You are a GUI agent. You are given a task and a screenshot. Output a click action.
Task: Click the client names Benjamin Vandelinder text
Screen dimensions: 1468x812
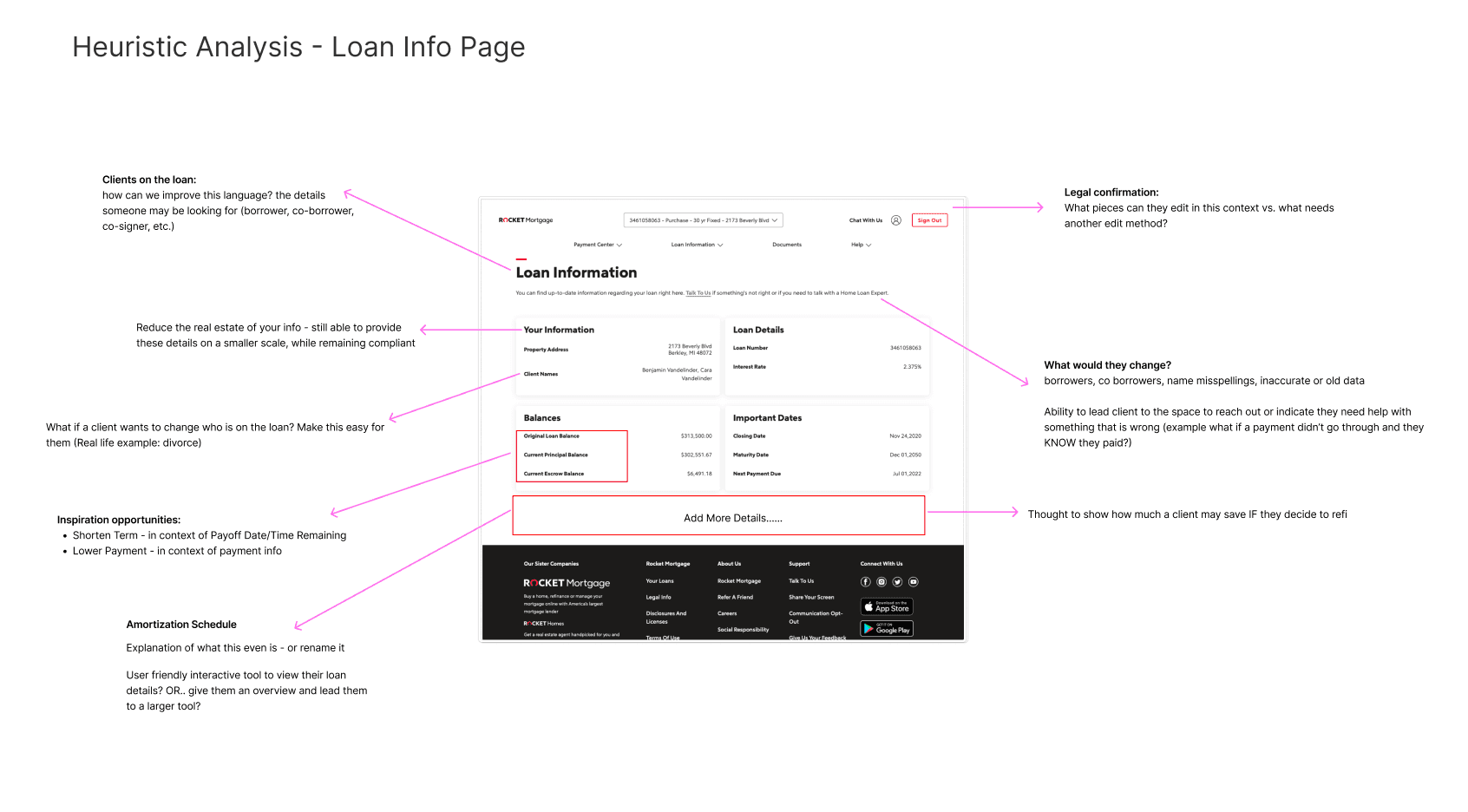[677, 374]
